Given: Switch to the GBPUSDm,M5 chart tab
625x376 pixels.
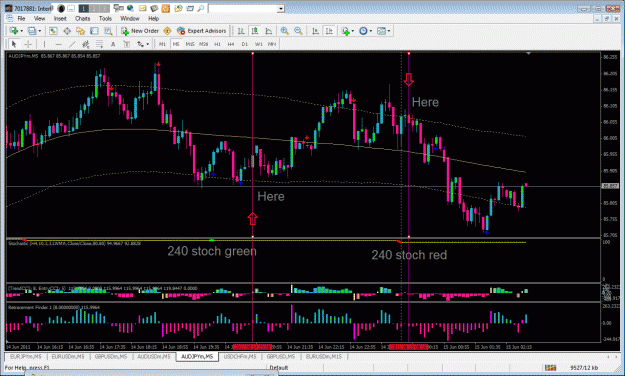Looking at the screenshot, I should 111,356.
